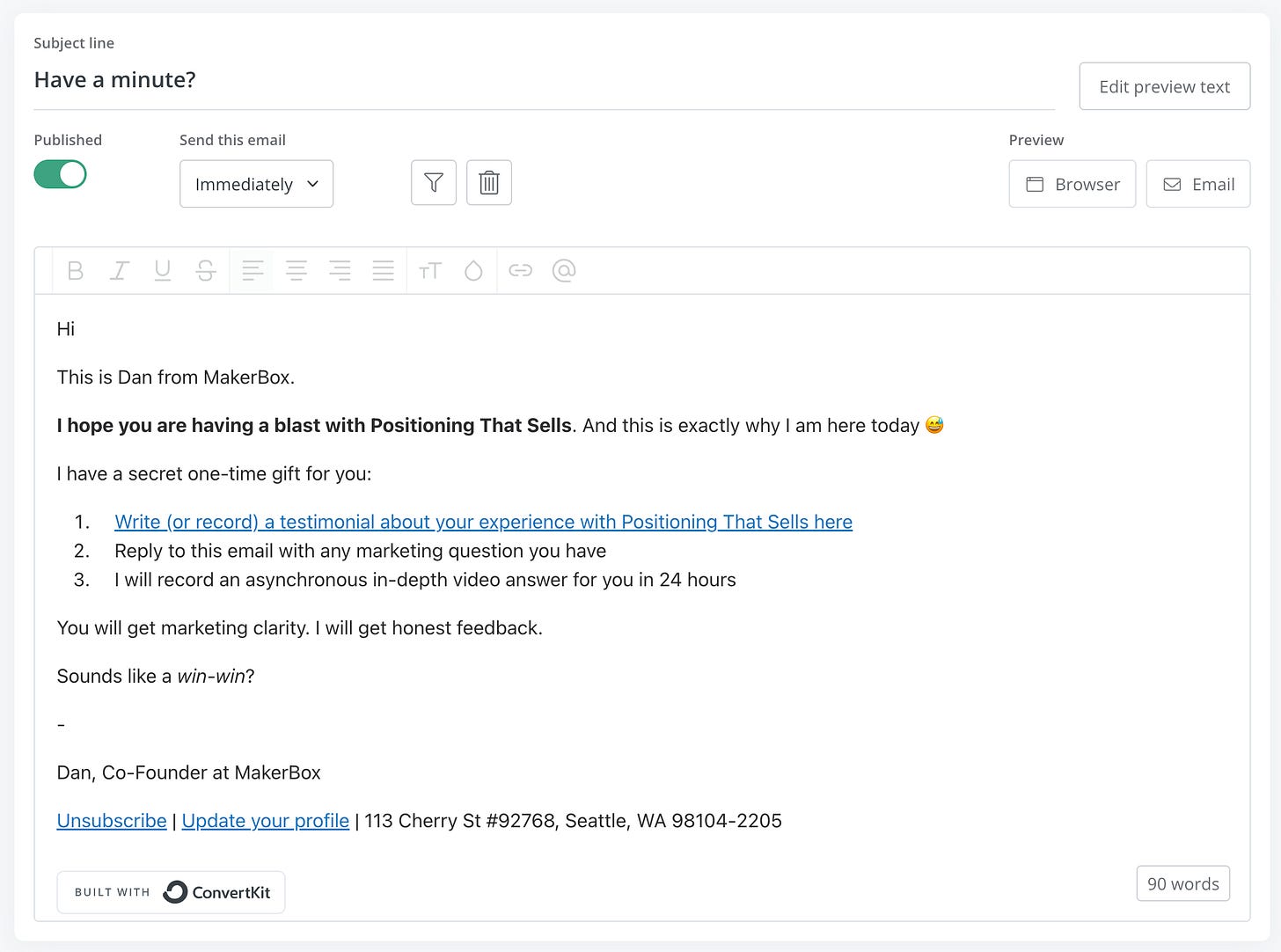The height and width of the screenshot is (952, 1281).
Task: Align text left
Action: [253, 271]
